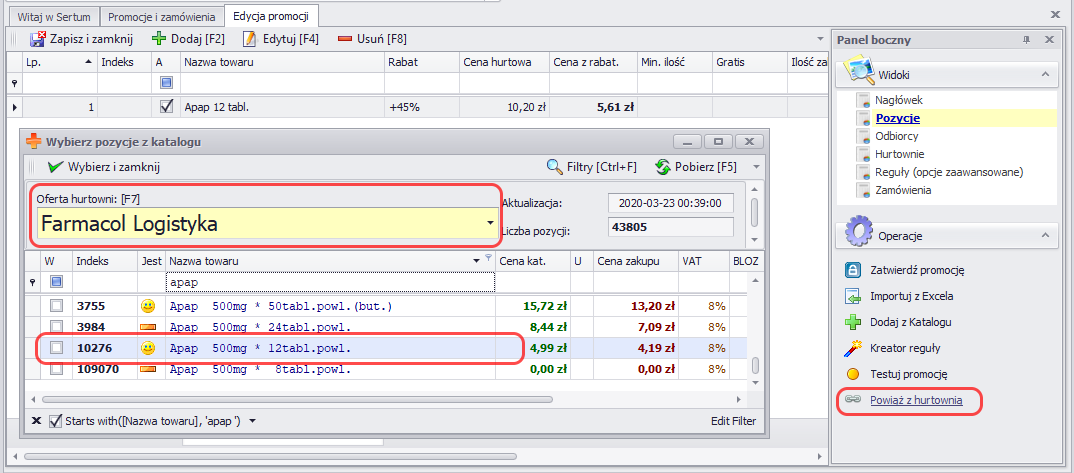Click the green Dodaj [F2] plus icon
The width and height of the screenshot is (1074, 473).
tap(158, 39)
